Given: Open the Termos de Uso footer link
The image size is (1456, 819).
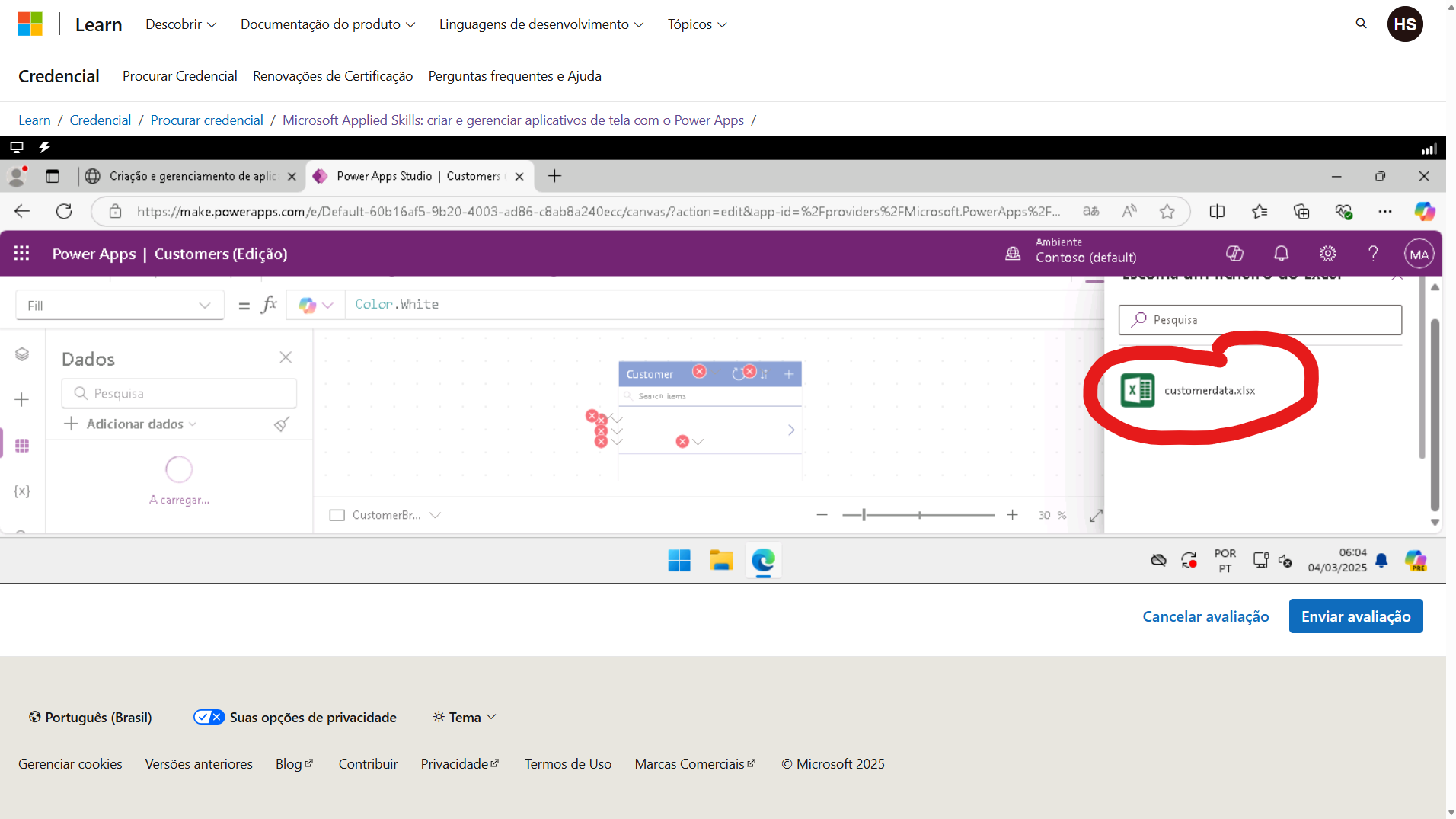Looking at the screenshot, I should click(568, 764).
